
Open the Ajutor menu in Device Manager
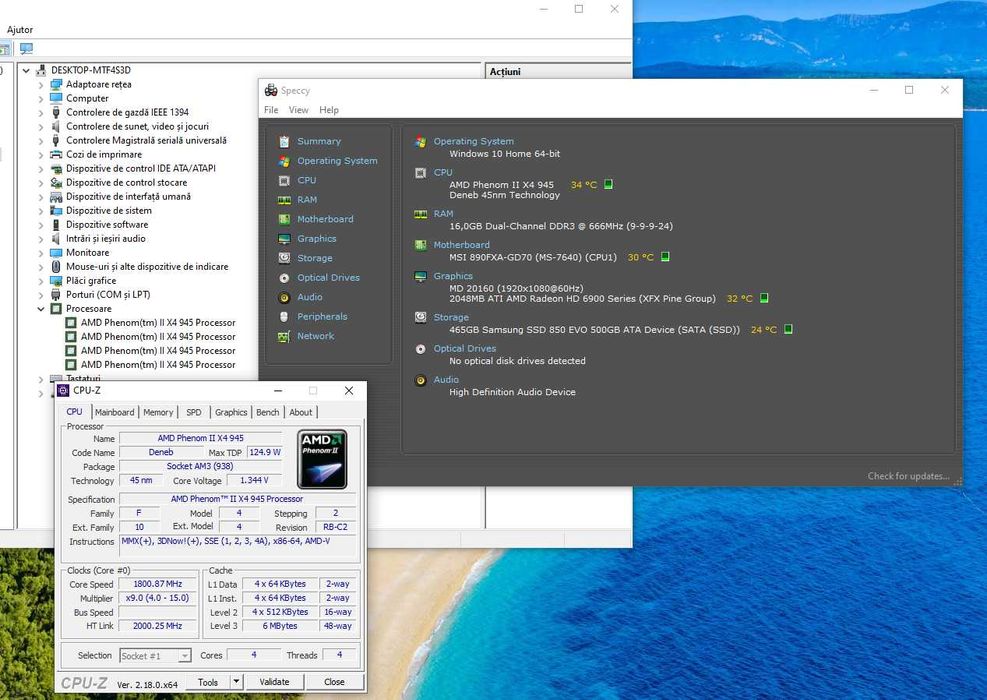(20, 30)
